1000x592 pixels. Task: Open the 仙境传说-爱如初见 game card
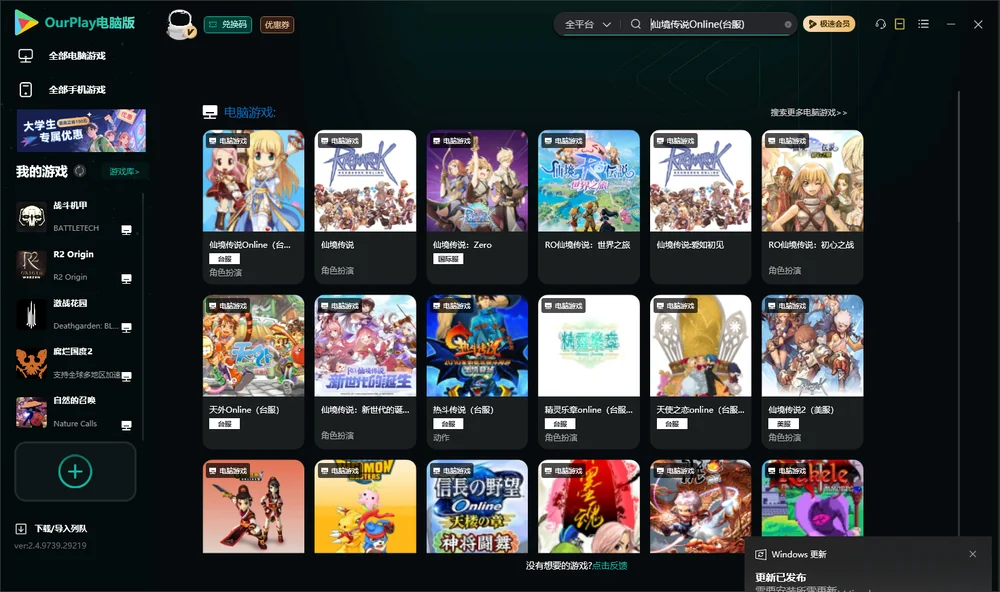pyautogui.click(x=700, y=207)
